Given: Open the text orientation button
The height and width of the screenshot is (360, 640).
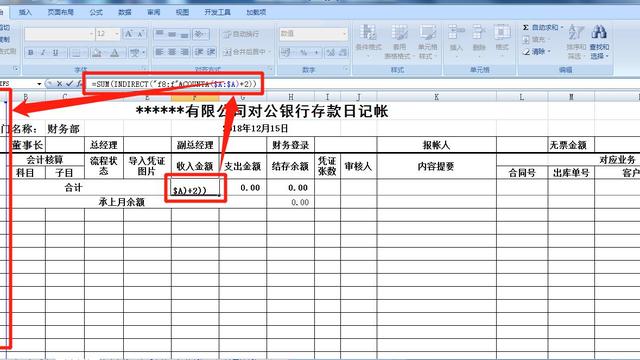Looking at the screenshot, I should [x=200, y=34].
